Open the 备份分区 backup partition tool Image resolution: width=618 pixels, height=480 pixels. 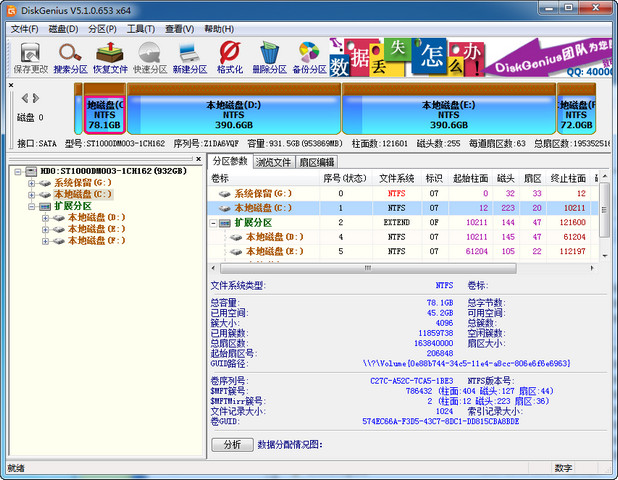309,58
